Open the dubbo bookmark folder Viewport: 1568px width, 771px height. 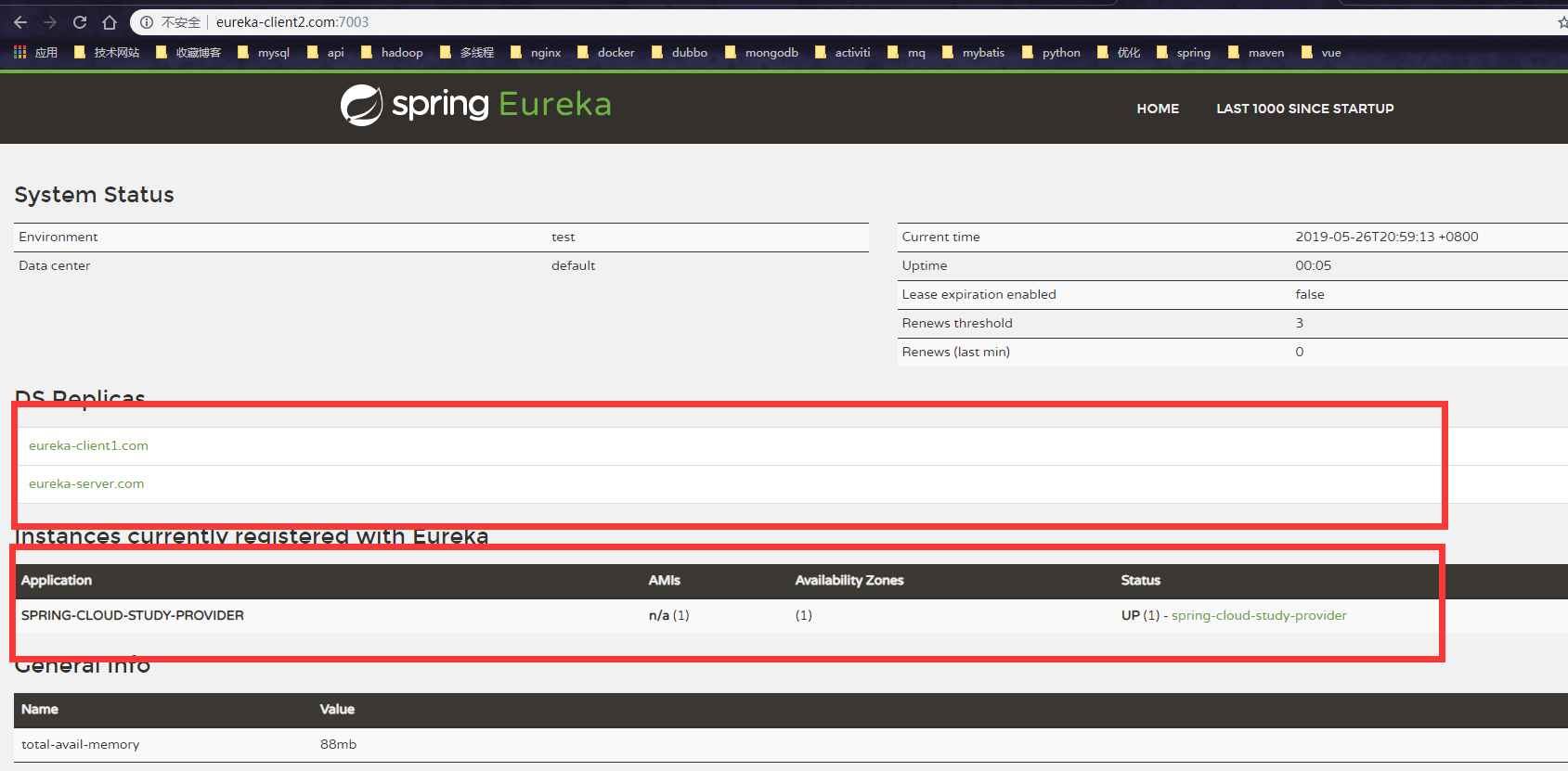[x=680, y=53]
